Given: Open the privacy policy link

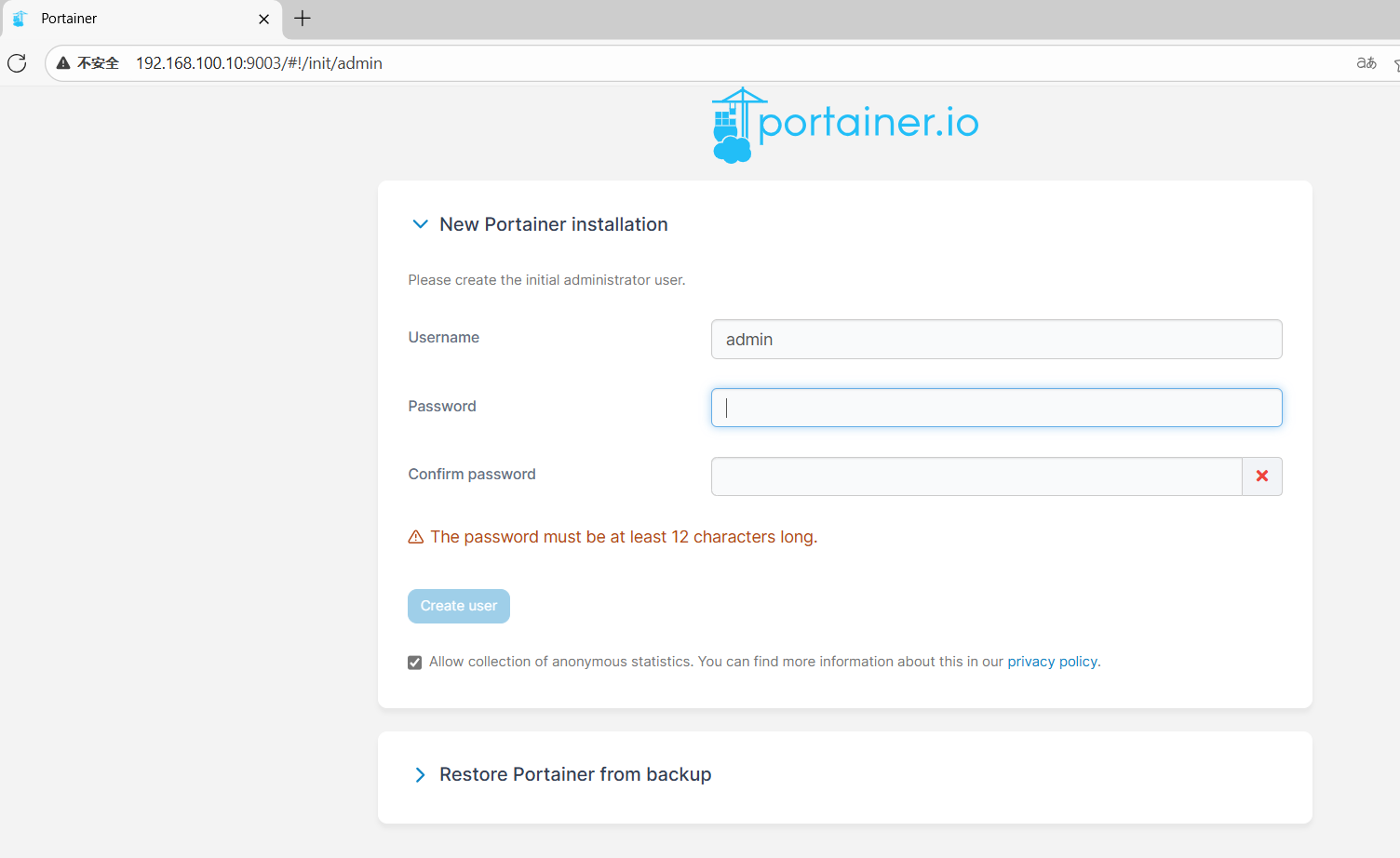Looking at the screenshot, I should tap(1052, 662).
